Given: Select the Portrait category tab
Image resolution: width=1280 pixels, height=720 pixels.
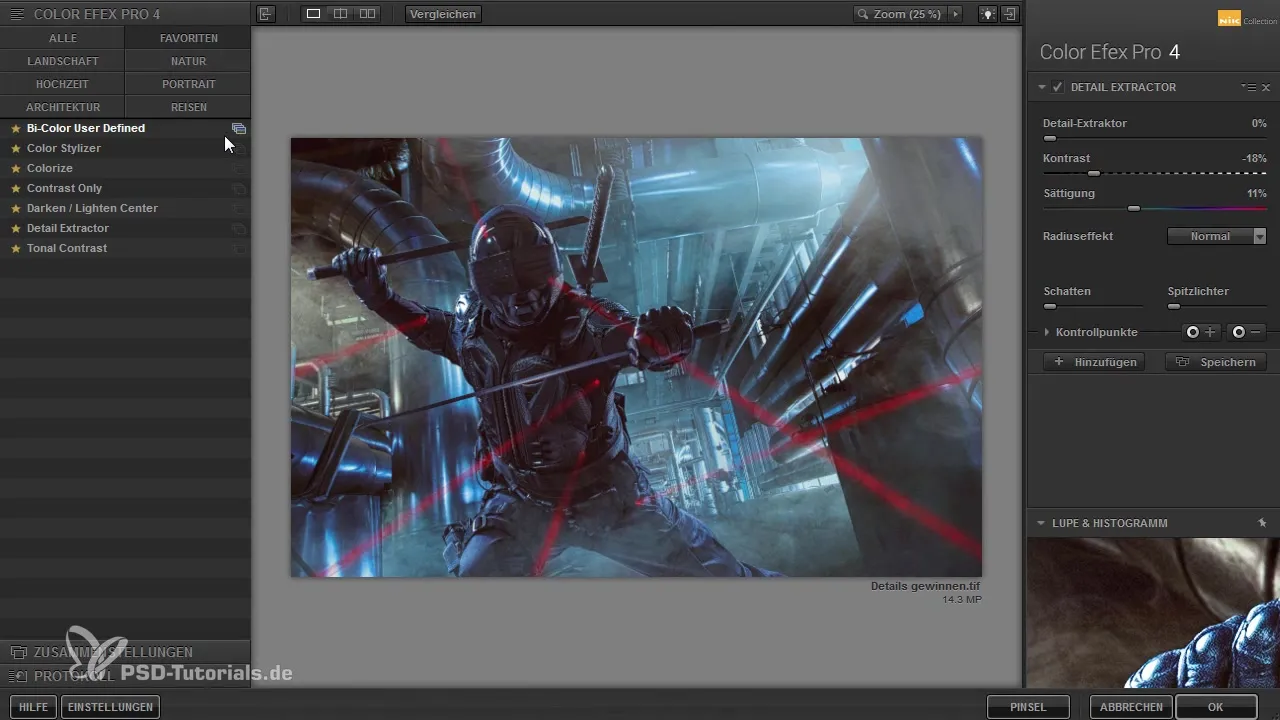Looking at the screenshot, I should tap(188, 84).
